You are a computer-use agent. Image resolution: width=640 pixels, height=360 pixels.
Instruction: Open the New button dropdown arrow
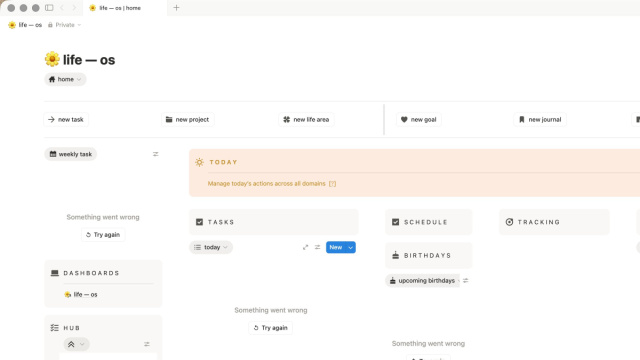pos(351,247)
